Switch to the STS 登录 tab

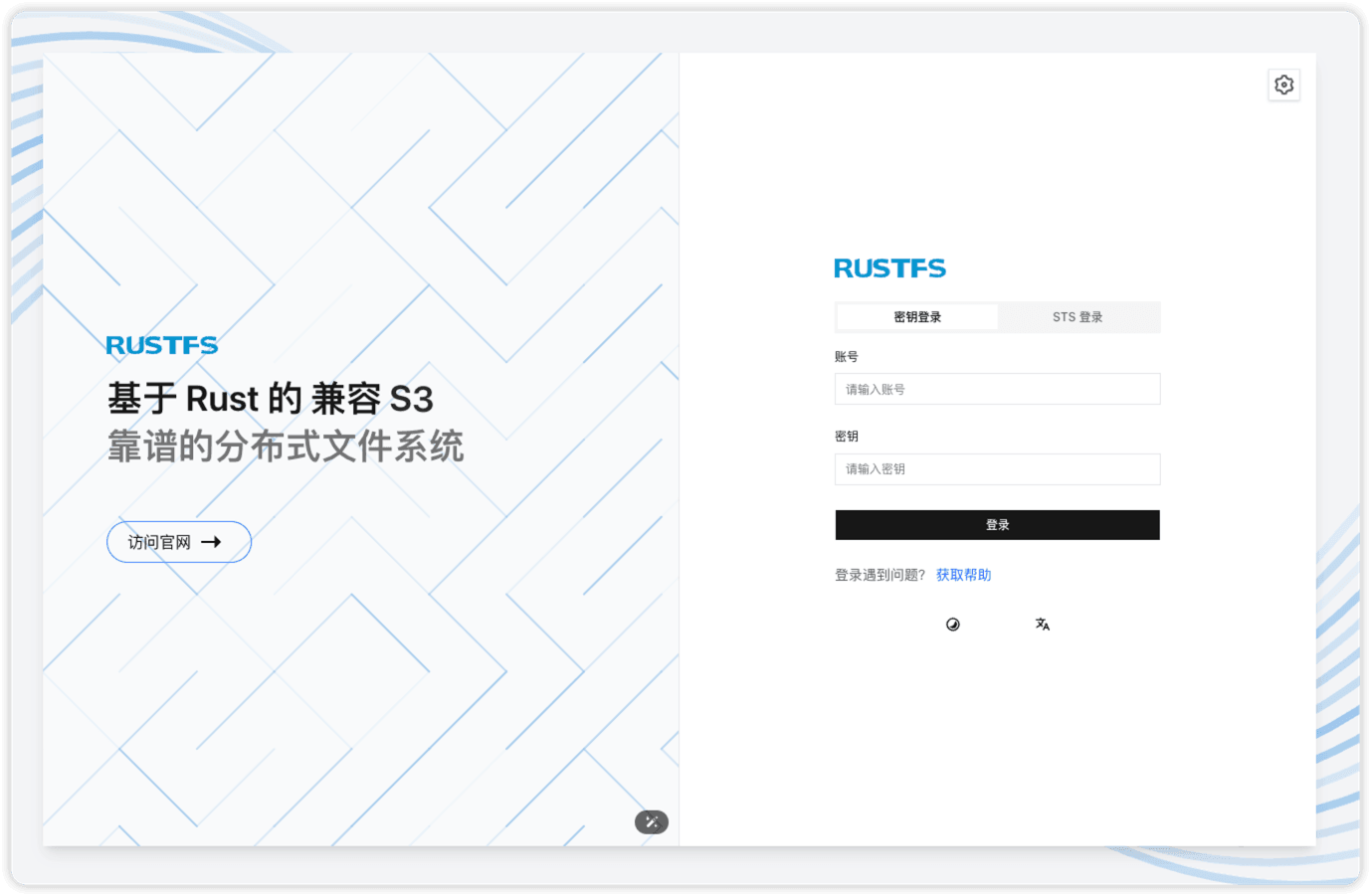1078,316
